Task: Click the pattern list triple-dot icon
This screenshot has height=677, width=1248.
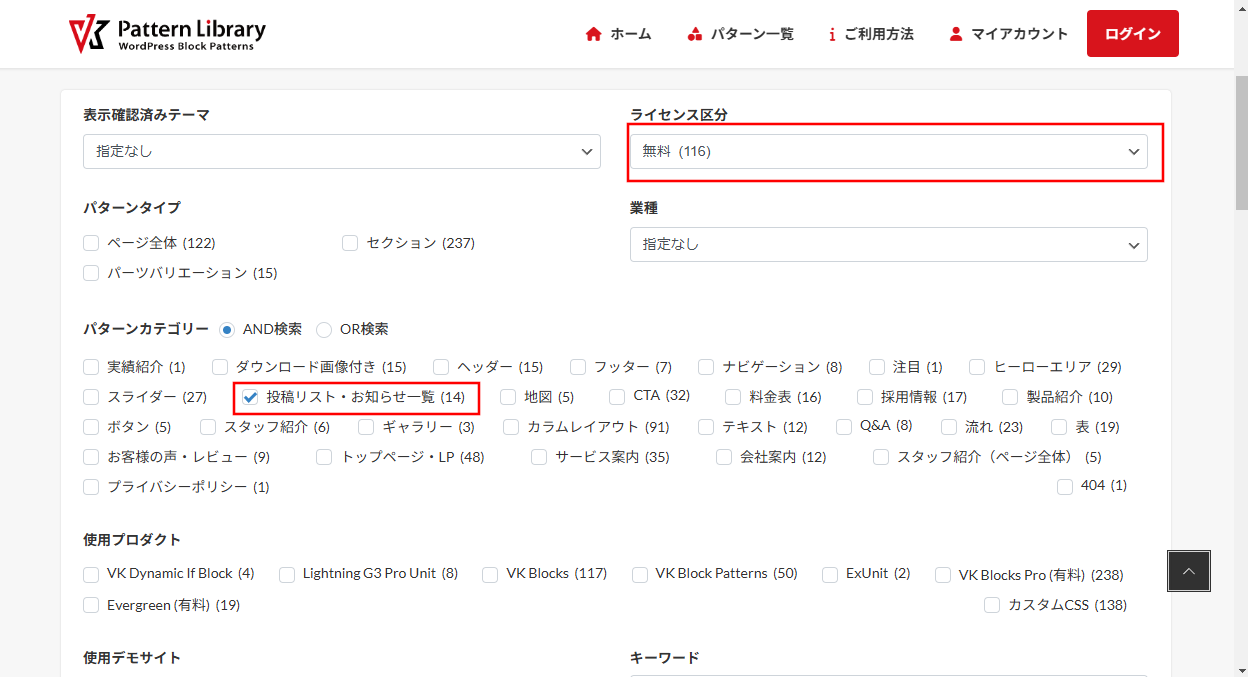Action: click(695, 34)
